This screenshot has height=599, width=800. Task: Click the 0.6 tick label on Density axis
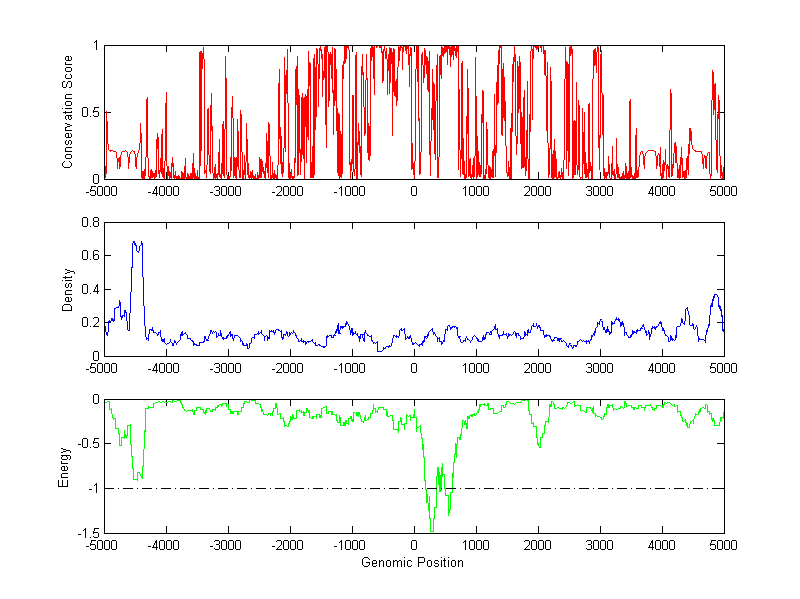click(90, 256)
